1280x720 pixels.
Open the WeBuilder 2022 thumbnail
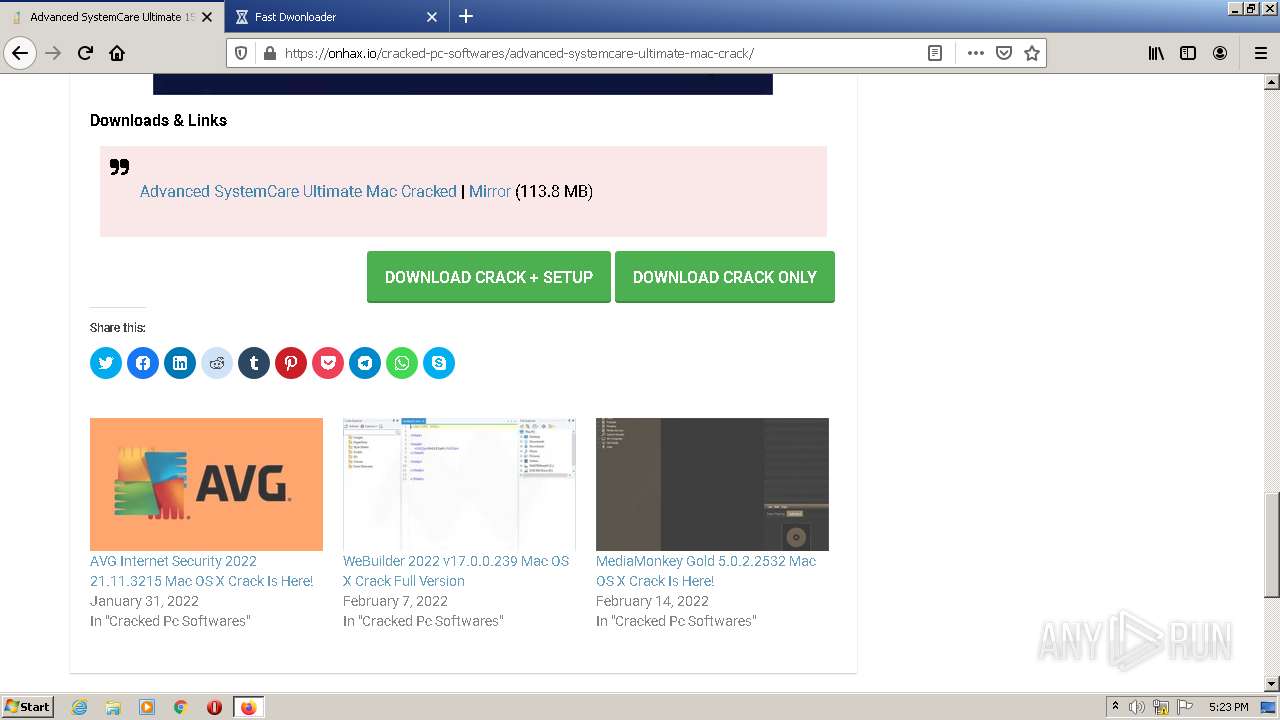pos(459,484)
